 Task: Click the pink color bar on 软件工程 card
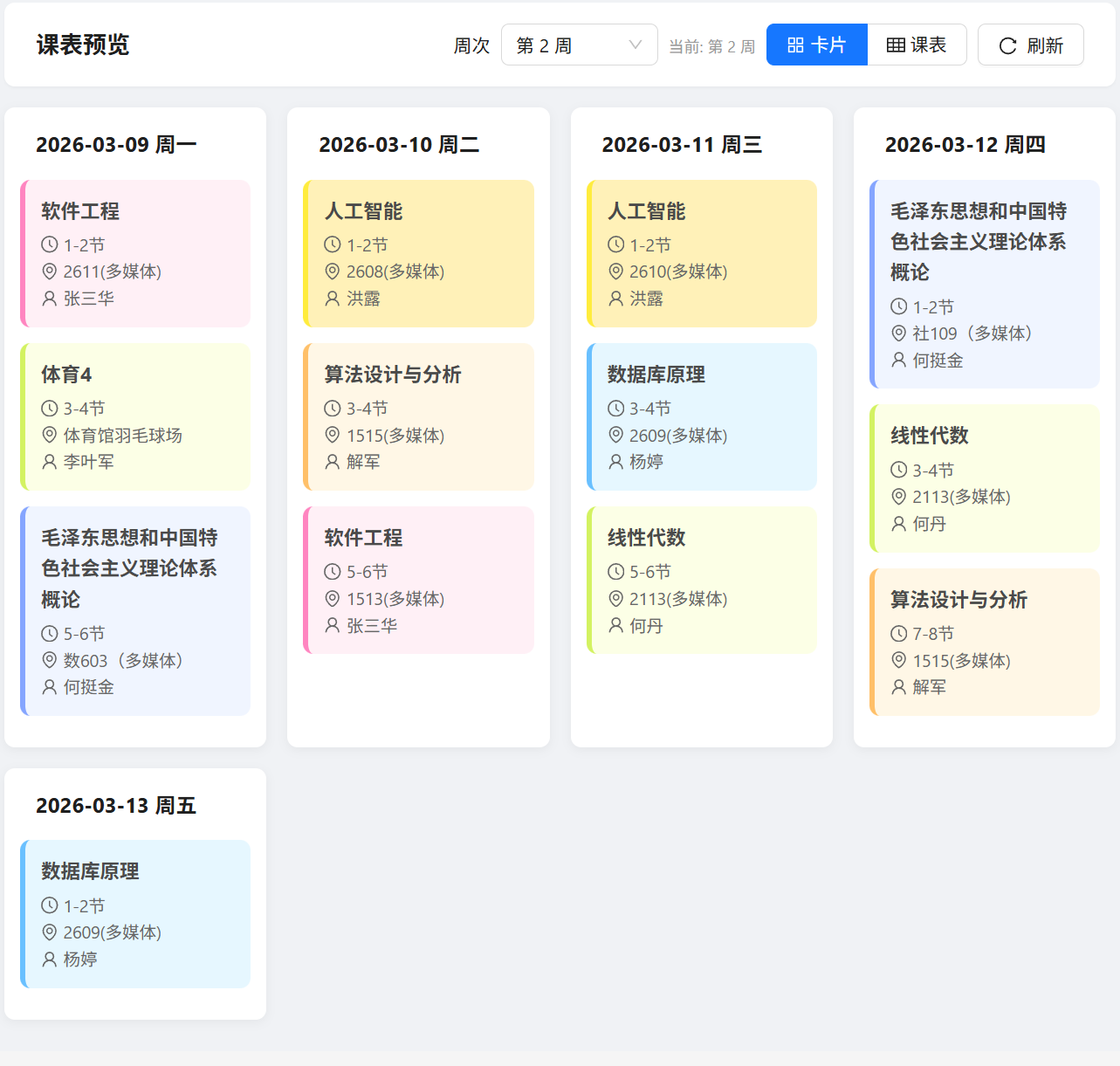24,253
